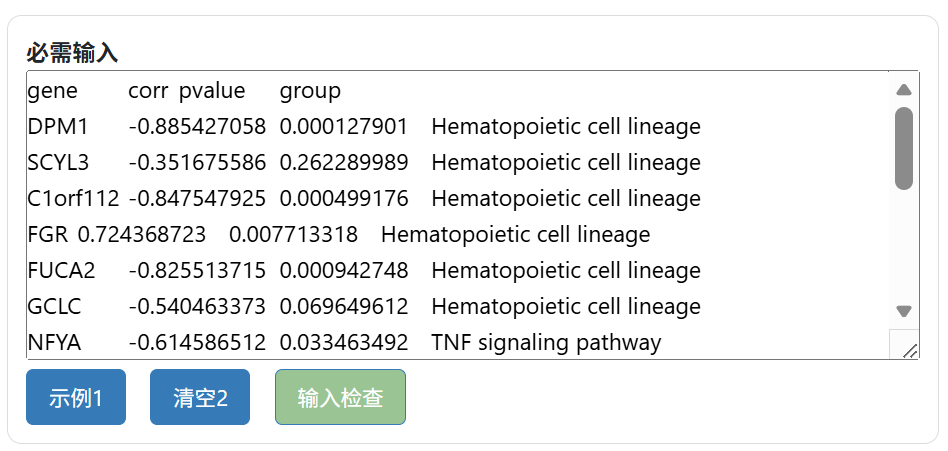Click DPM1's 'Hematopoietic cell lineage' group text
The height and width of the screenshot is (451, 948).
[566, 127]
